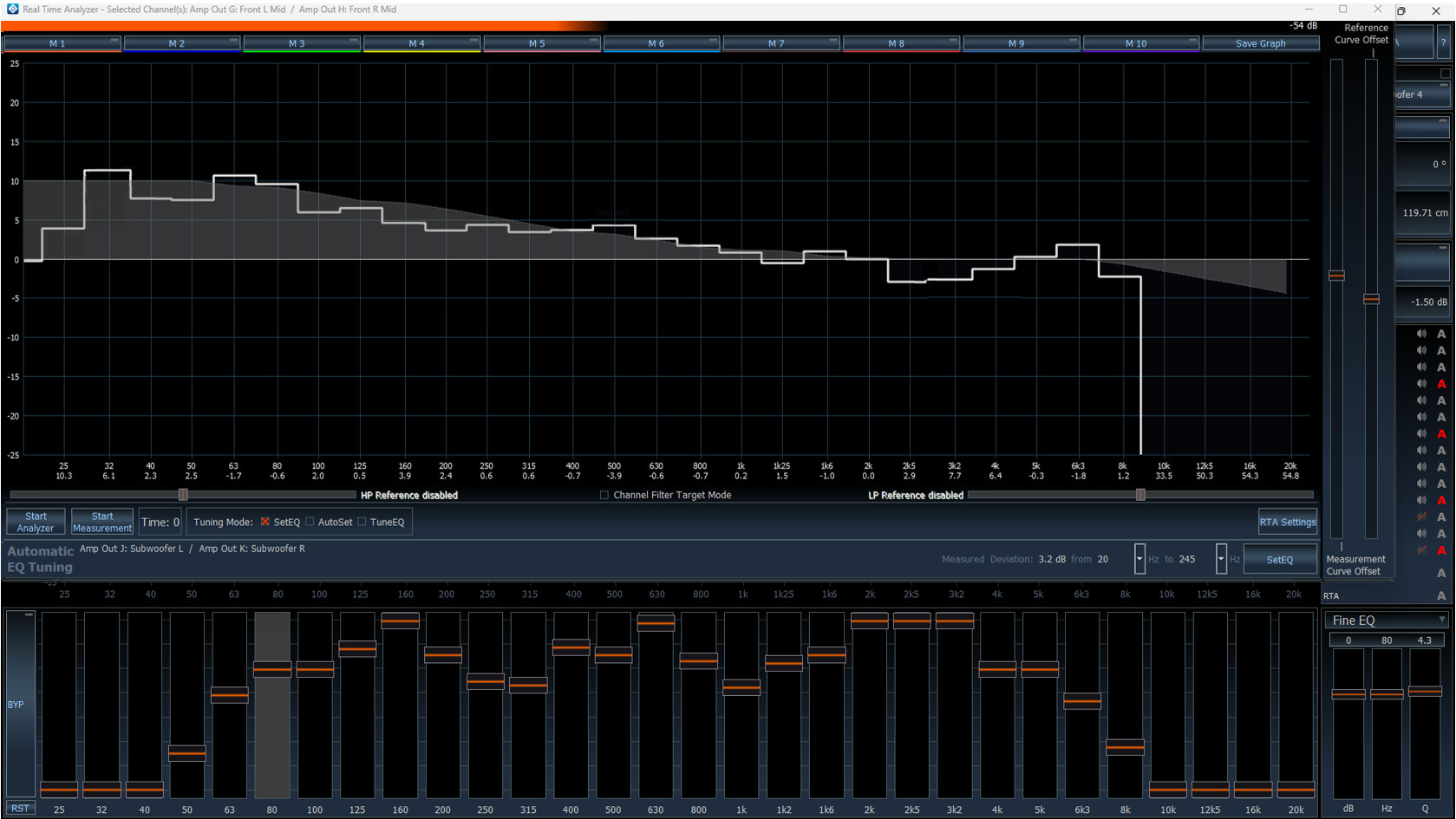Open RTA Settings
1456x819 pixels.
click(x=1287, y=522)
